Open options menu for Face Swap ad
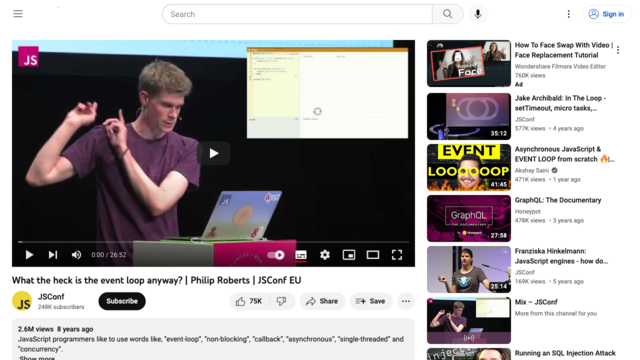 tap(618, 50)
